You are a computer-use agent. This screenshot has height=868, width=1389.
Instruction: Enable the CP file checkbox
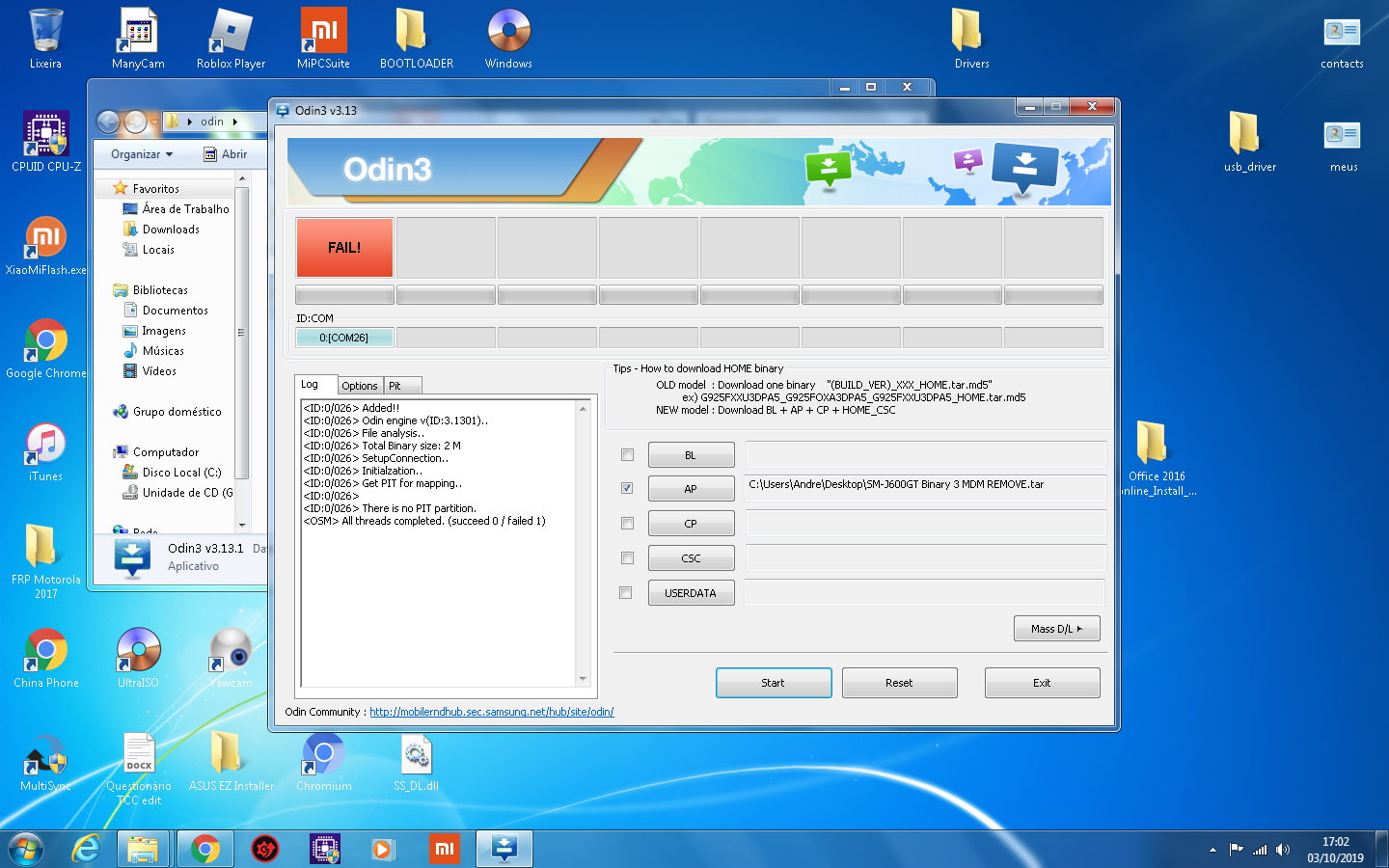(627, 523)
